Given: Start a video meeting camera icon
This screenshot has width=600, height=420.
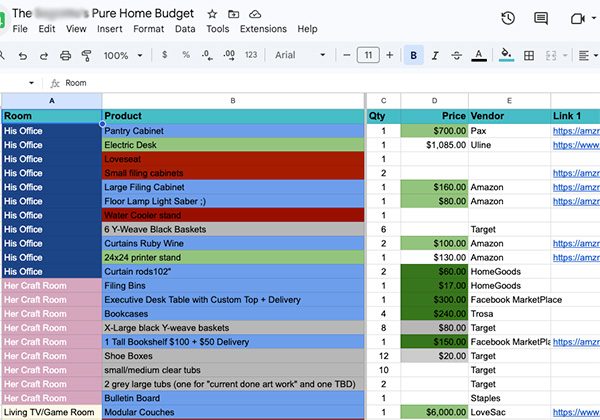Looking at the screenshot, I should click(578, 18).
